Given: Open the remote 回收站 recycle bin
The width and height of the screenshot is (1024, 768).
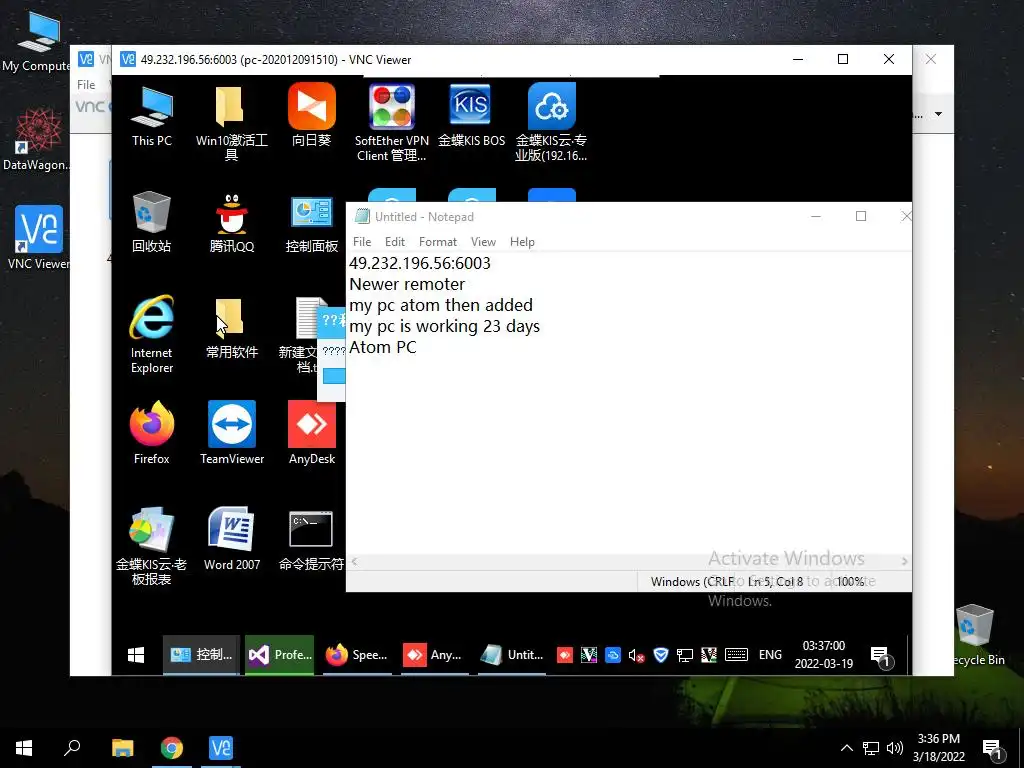Looking at the screenshot, I should click(152, 222).
